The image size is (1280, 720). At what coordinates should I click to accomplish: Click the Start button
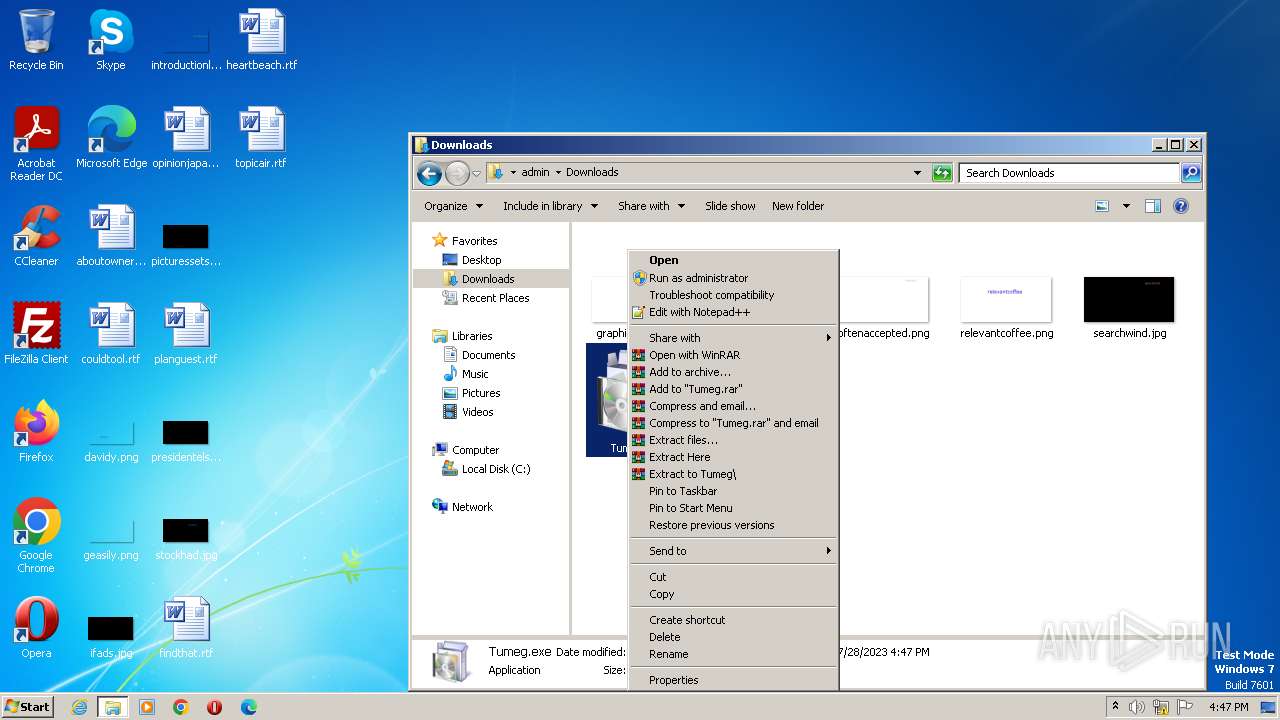(28, 707)
